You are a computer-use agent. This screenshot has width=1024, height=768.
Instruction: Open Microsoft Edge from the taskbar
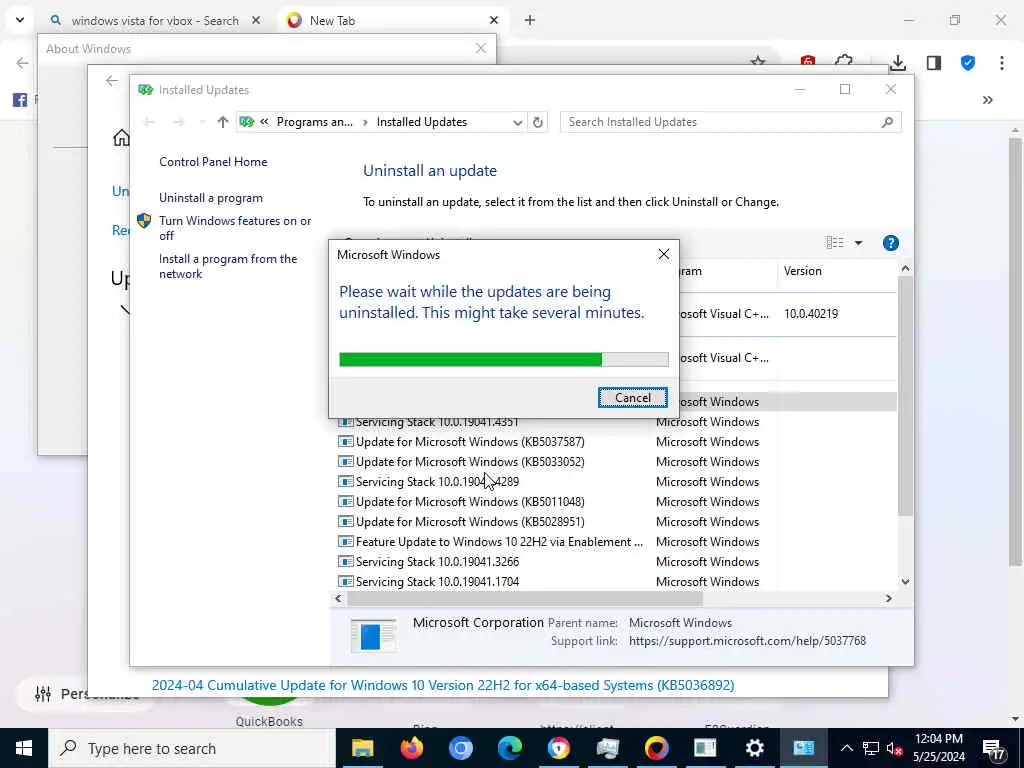click(509, 748)
